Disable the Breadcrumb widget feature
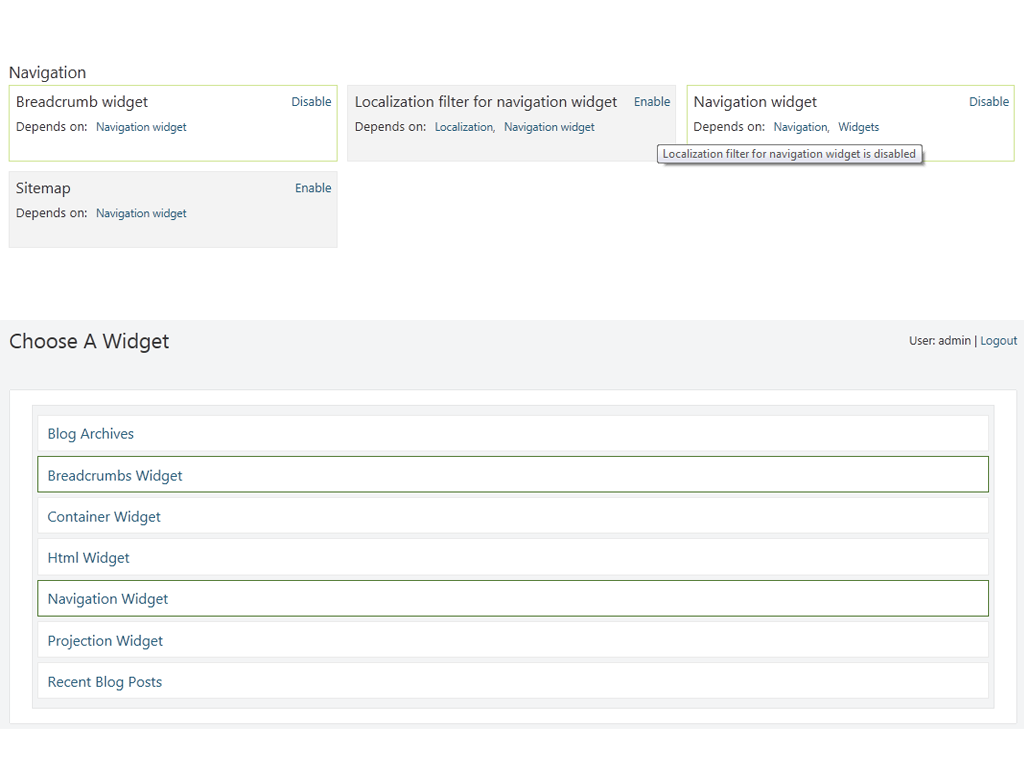This screenshot has width=1024, height=768. (311, 102)
